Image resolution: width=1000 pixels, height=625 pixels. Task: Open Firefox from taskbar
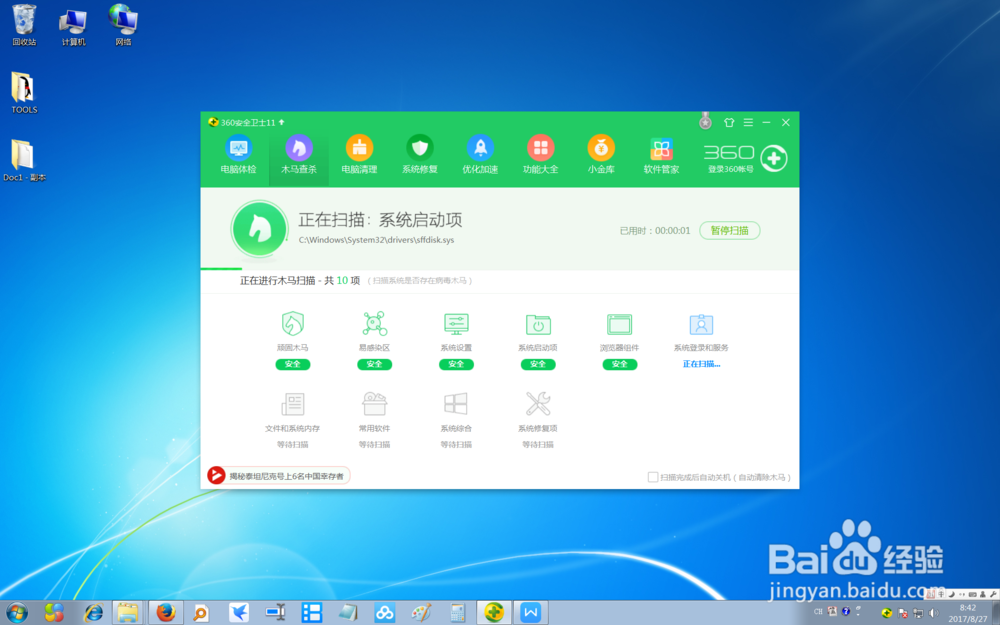tap(166, 613)
